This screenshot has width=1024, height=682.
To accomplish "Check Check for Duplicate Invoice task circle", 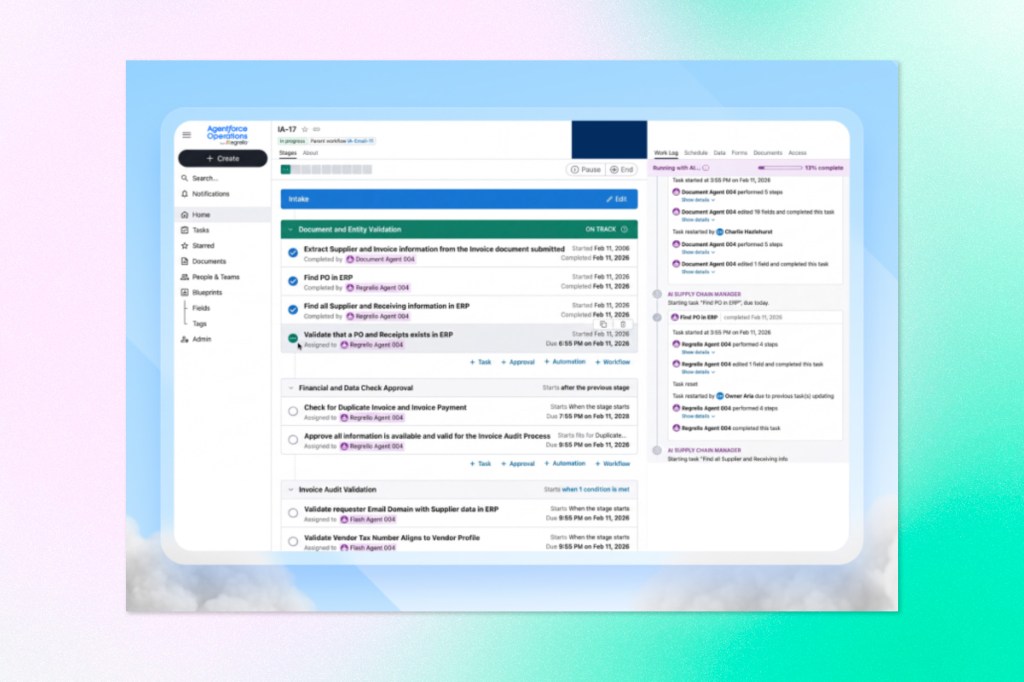I will click(293, 412).
